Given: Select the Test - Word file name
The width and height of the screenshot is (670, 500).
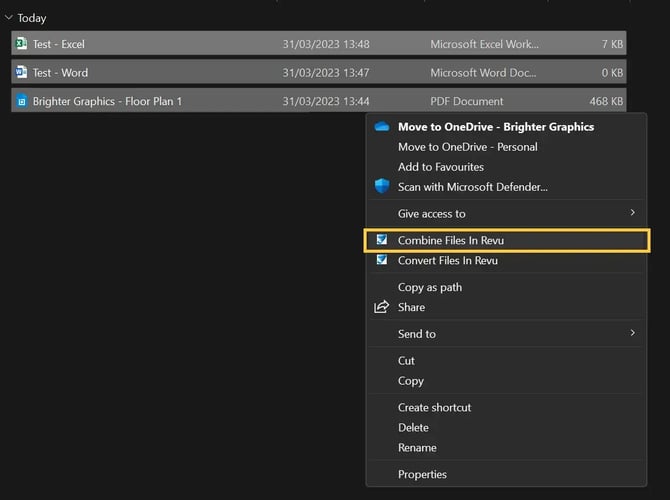Looking at the screenshot, I should 60,73.
